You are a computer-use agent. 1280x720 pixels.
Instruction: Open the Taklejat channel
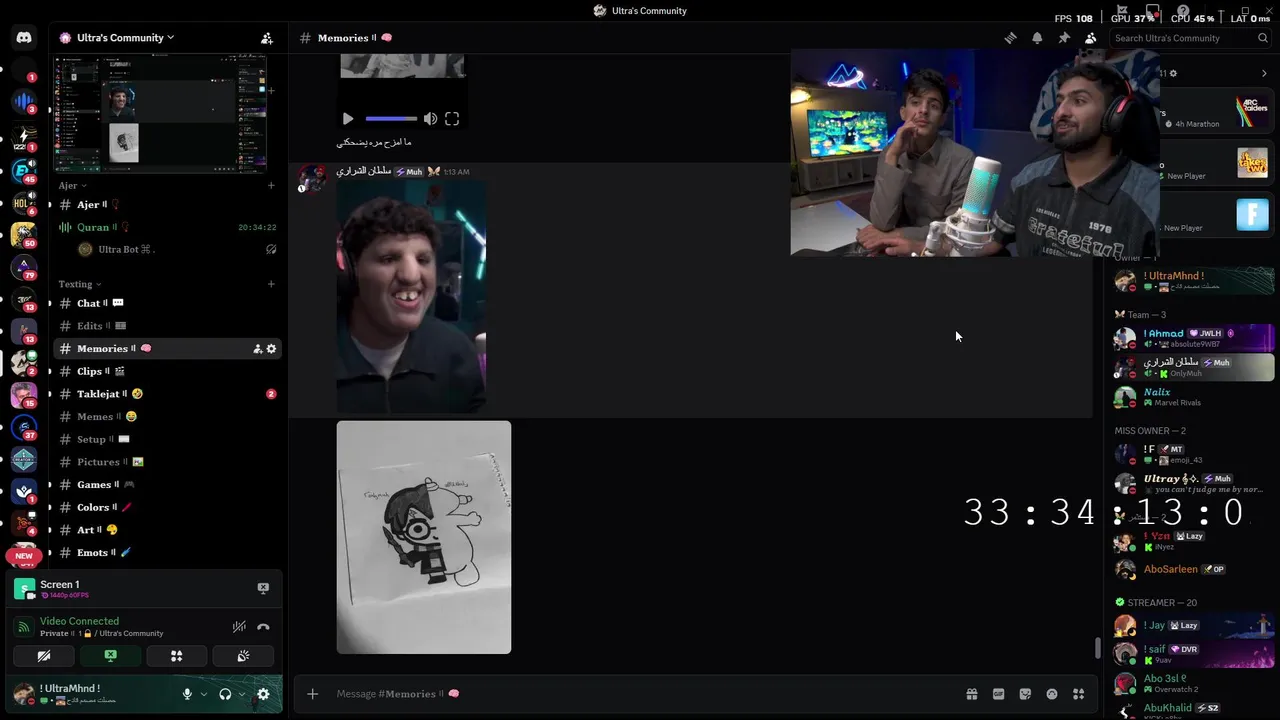point(167,394)
